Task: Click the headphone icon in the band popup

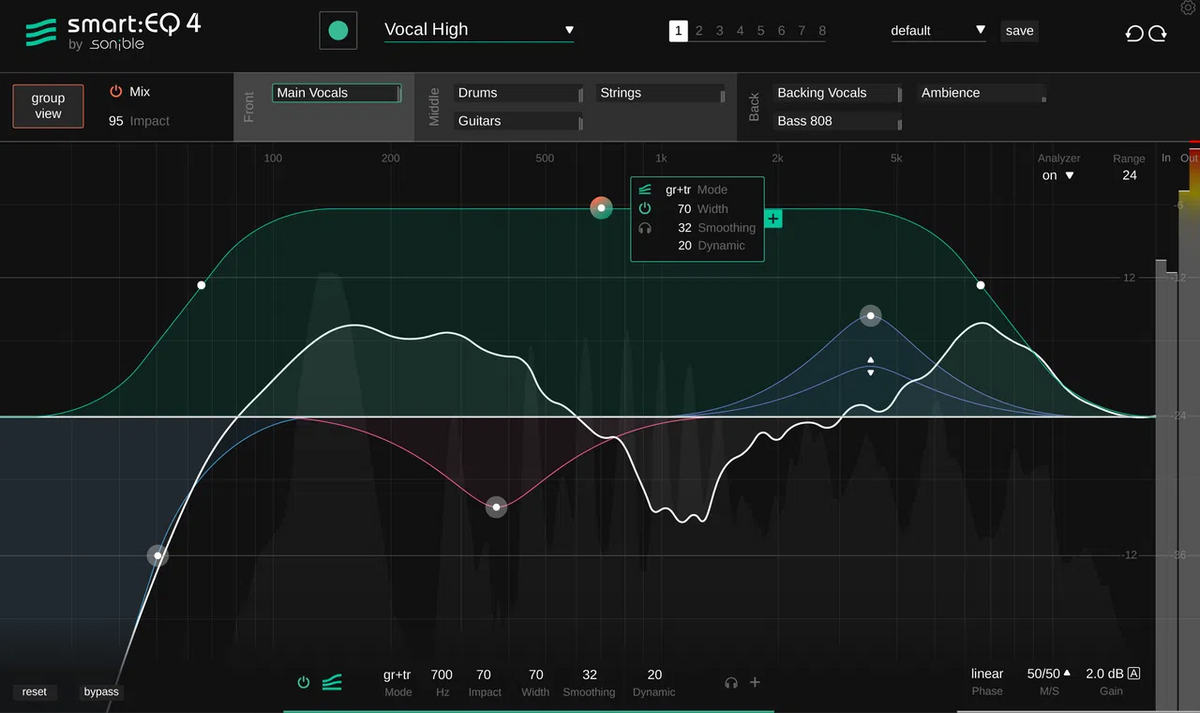Action: click(x=646, y=227)
